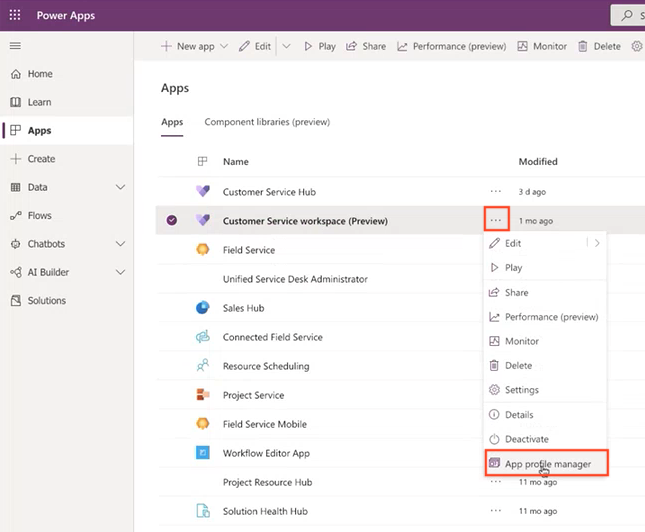Sort by the Name column header
The image size is (645, 532).
tap(236, 162)
